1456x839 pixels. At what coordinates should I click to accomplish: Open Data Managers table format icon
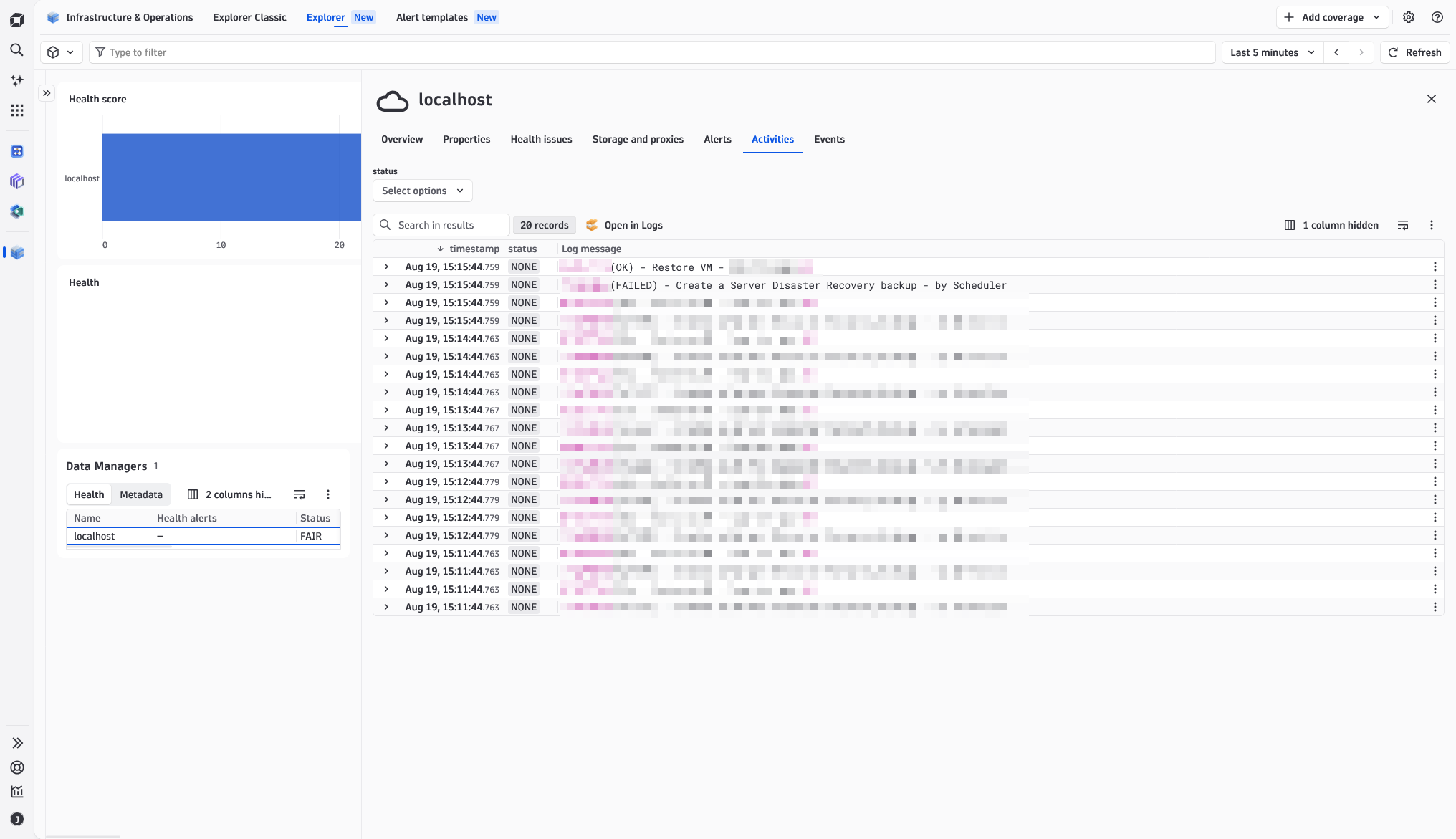click(x=300, y=494)
